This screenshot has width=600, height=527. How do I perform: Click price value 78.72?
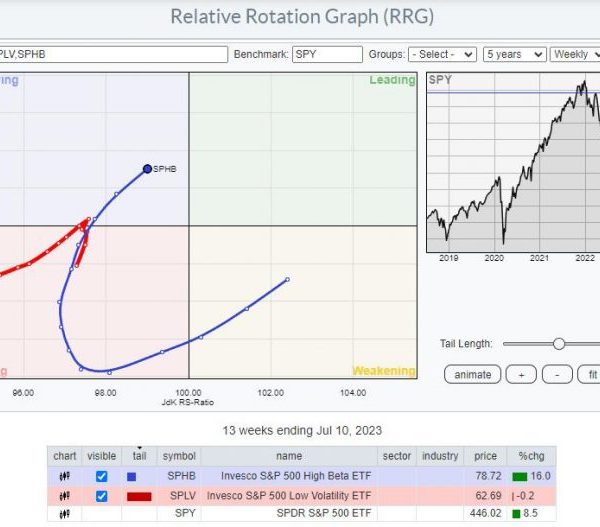click(488, 476)
